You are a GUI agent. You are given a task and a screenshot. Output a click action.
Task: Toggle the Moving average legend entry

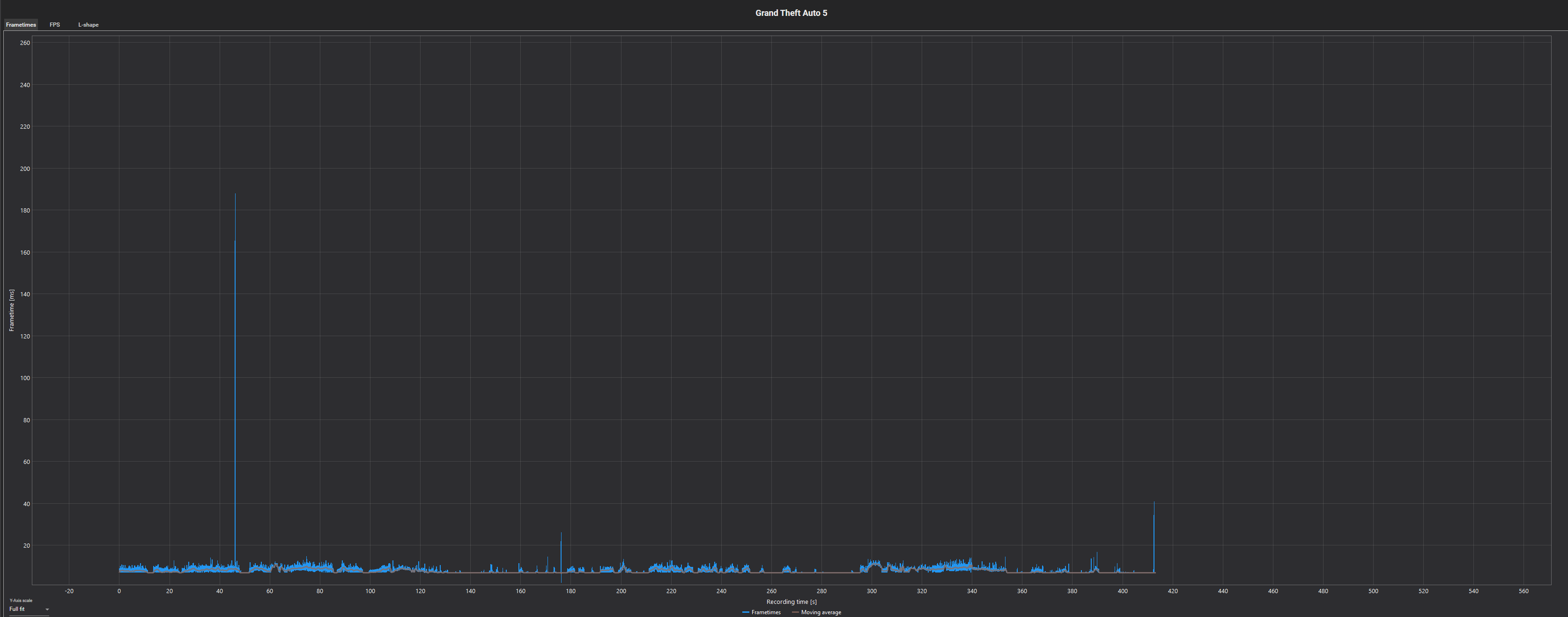point(816,612)
